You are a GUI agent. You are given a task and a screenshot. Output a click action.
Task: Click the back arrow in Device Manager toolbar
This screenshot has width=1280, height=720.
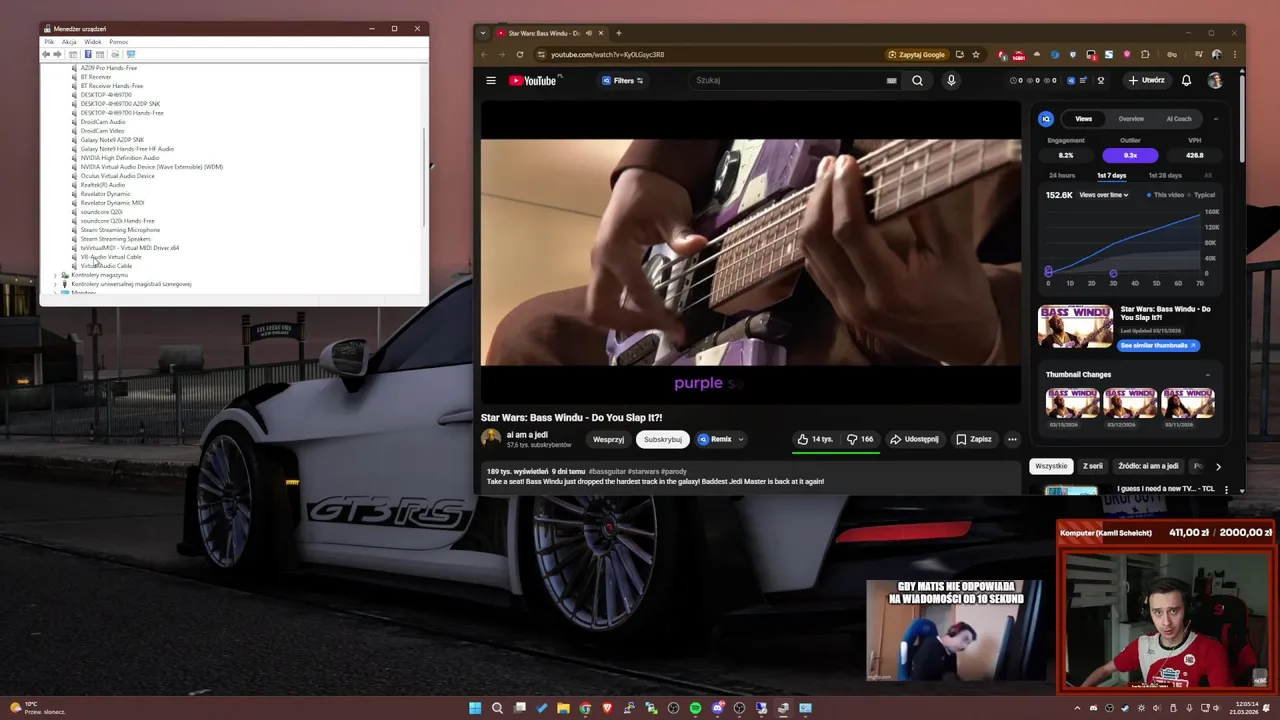tap(46, 54)
